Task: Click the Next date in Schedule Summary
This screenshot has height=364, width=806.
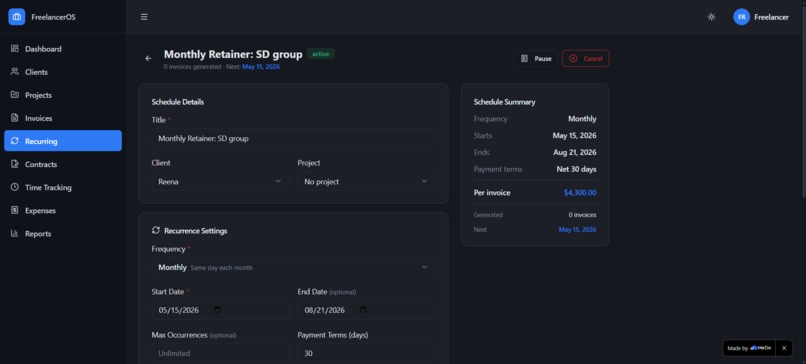Action: click(x=577, y=229)
